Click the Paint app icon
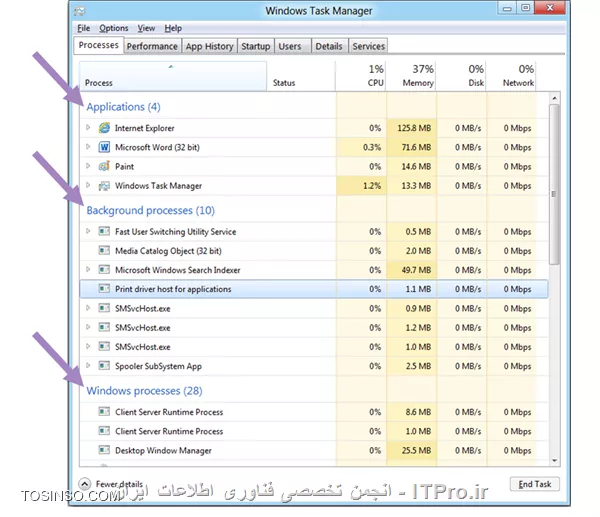The width and height of the screenshot is (600, 517). tap(104, 166)
